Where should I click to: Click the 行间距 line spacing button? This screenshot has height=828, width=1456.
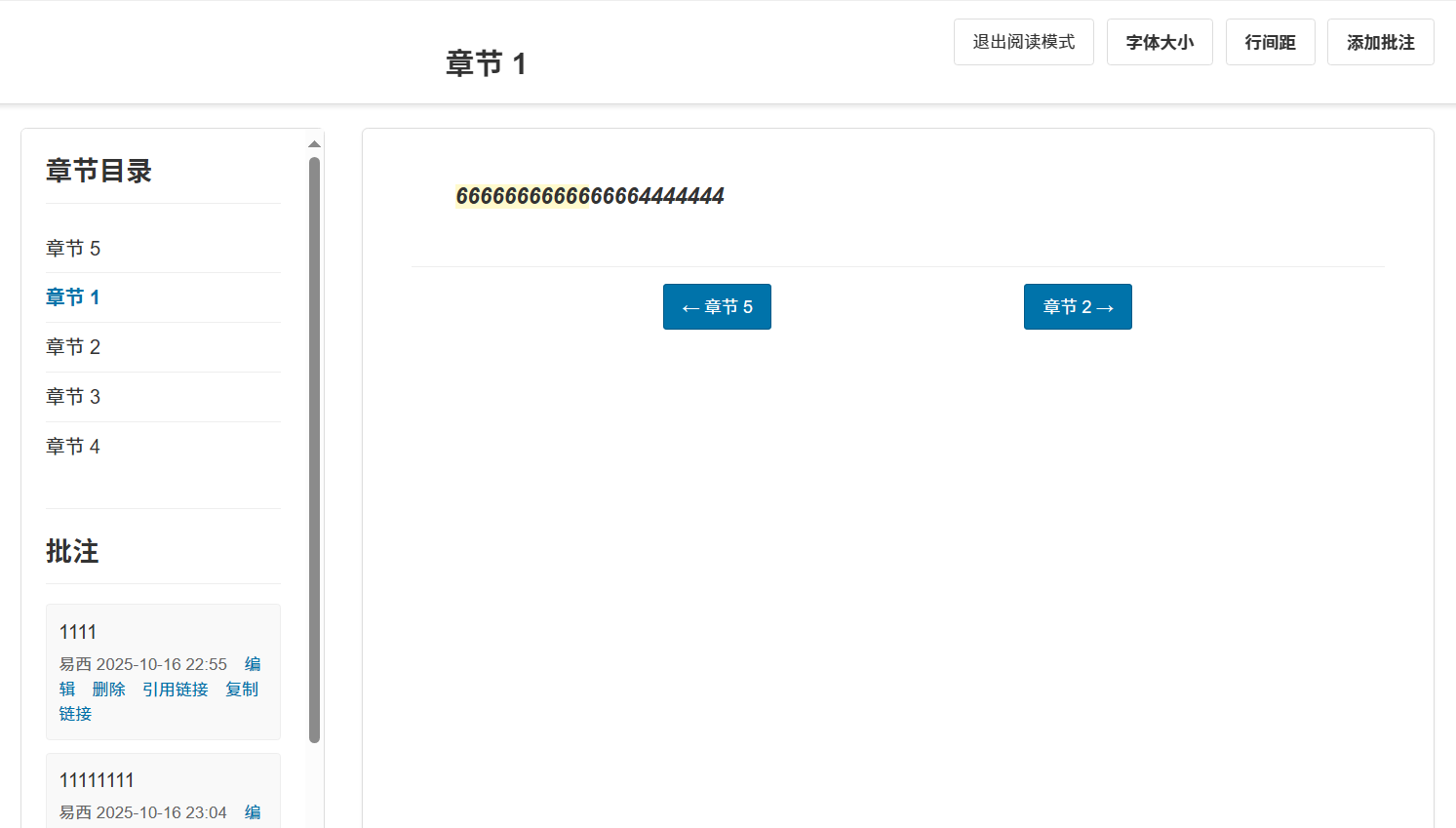tap(1270, 42)
